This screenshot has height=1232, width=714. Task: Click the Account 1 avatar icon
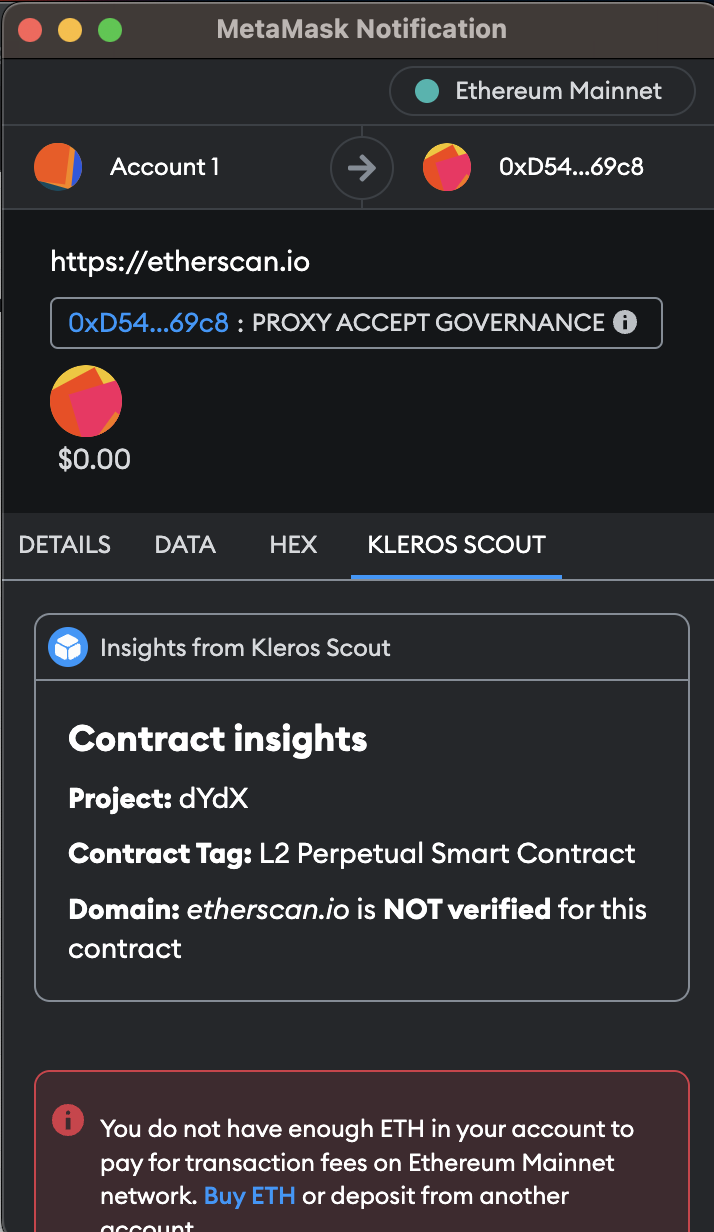[58, 167]
